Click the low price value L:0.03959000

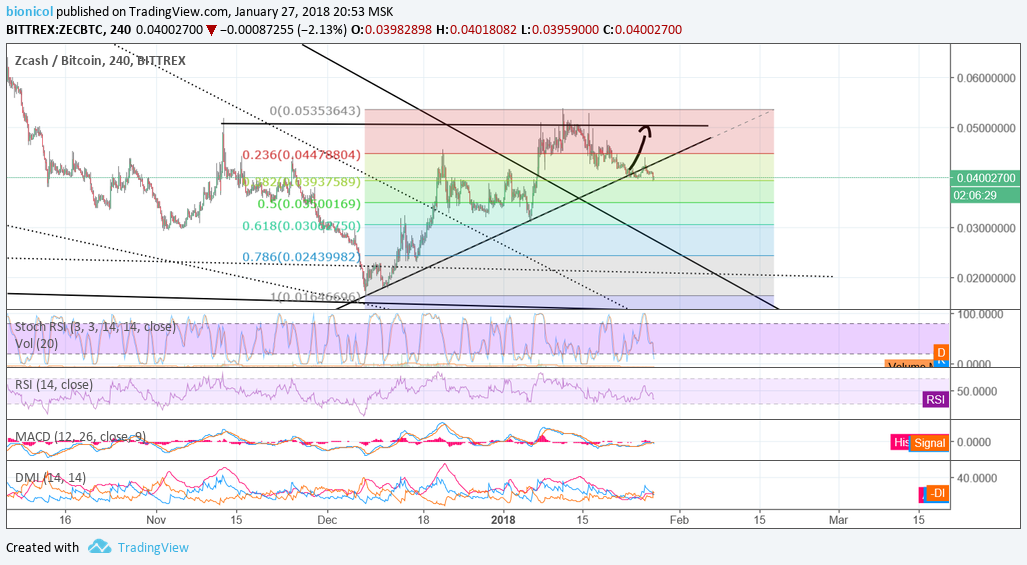[x=559, y=30]
